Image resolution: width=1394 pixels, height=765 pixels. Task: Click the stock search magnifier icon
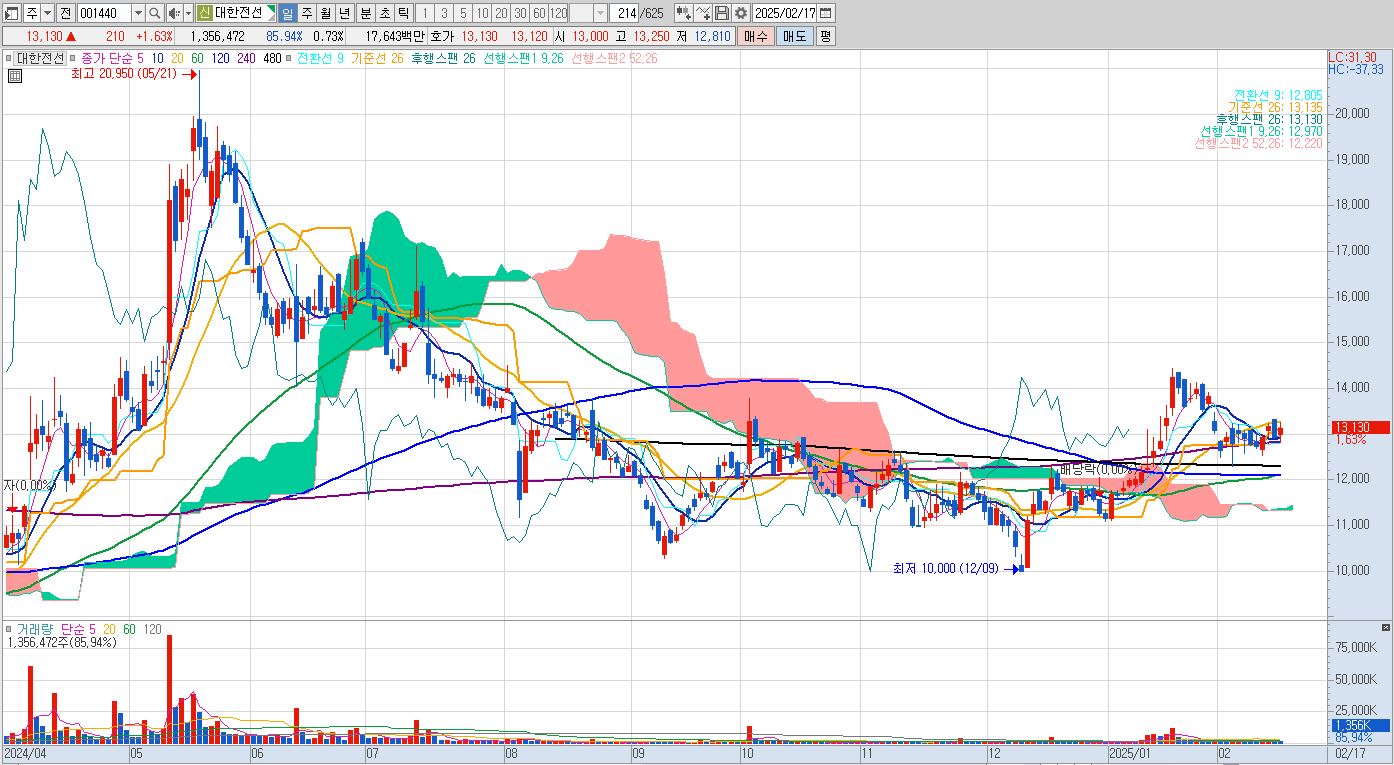(x=155, y=13)
